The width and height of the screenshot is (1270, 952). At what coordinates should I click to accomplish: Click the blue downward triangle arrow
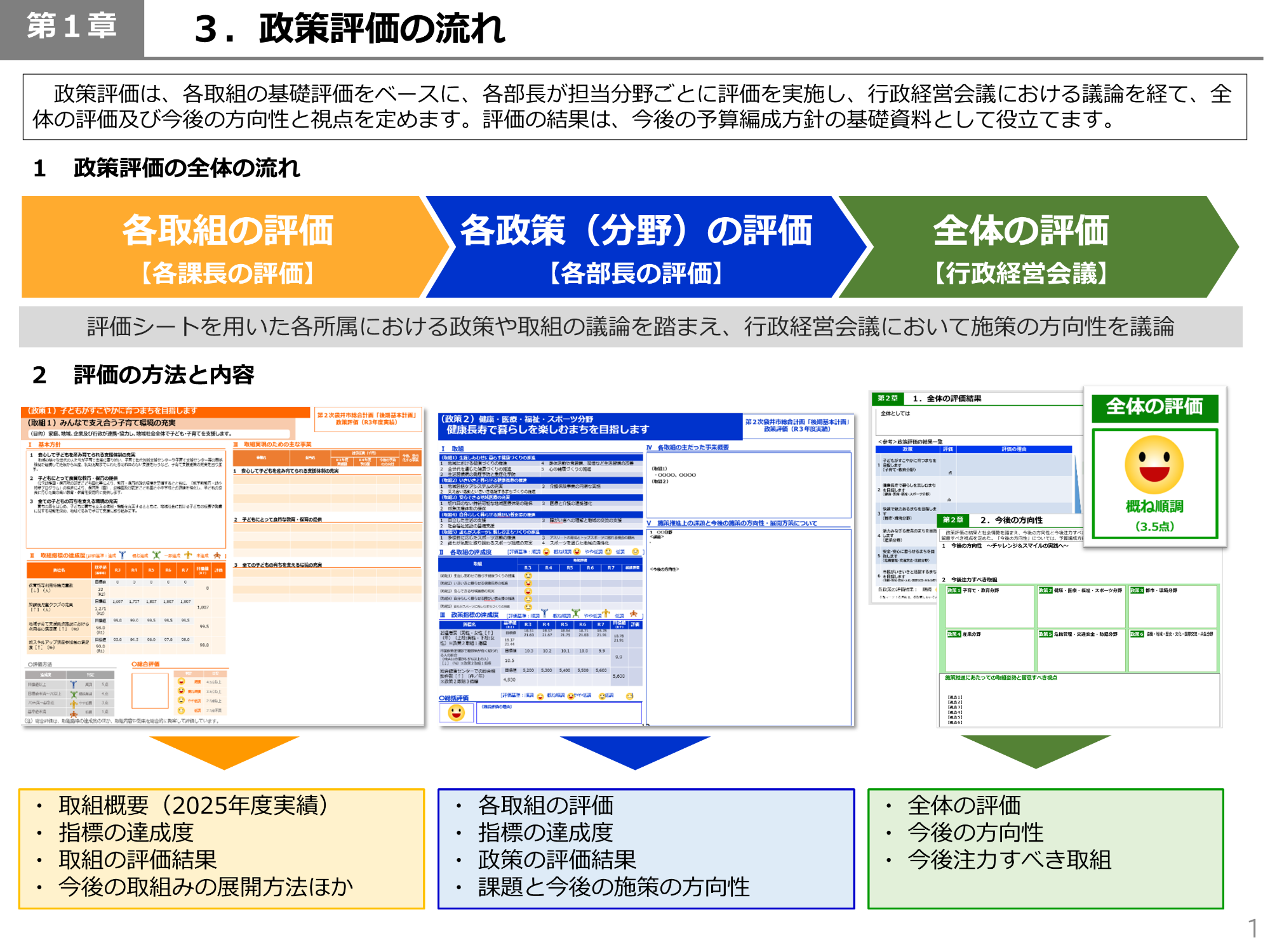tap(635, 753)
